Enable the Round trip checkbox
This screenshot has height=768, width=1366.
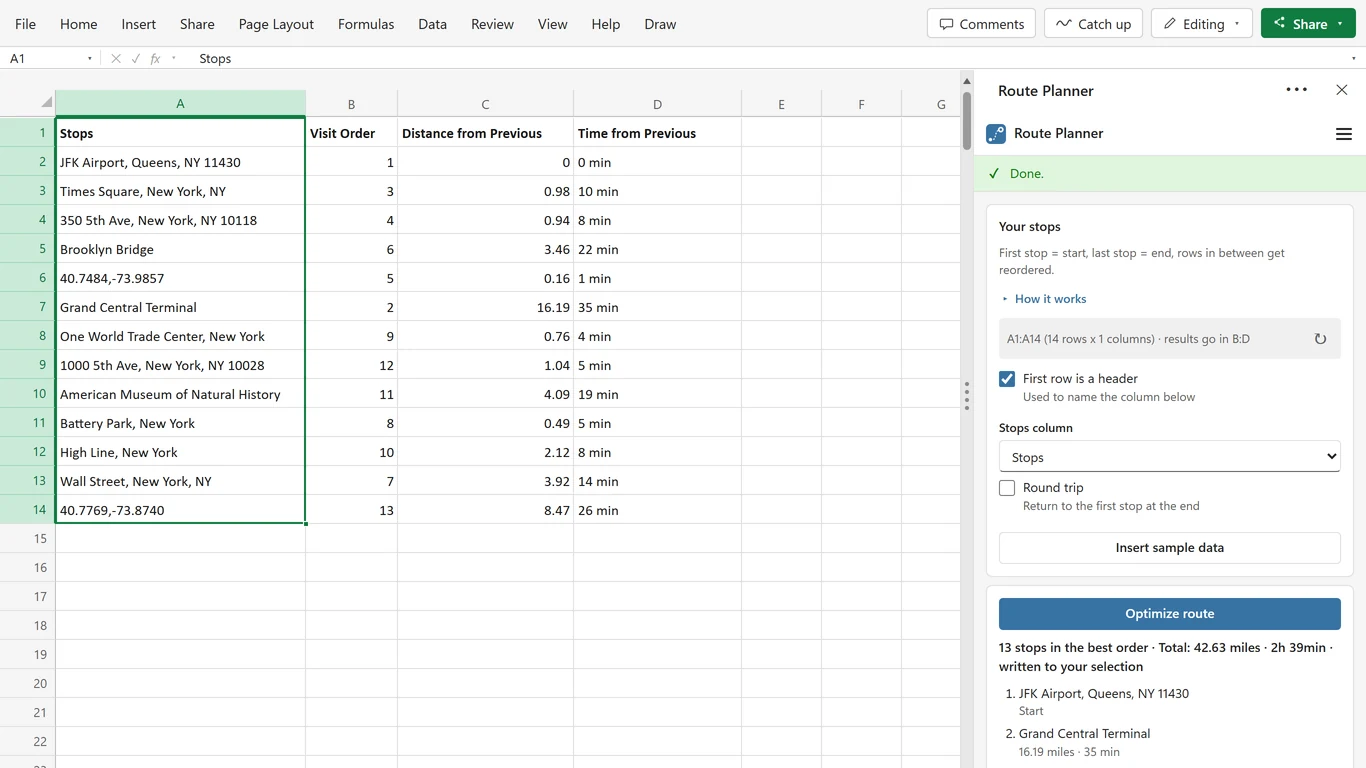point(1007,488)
